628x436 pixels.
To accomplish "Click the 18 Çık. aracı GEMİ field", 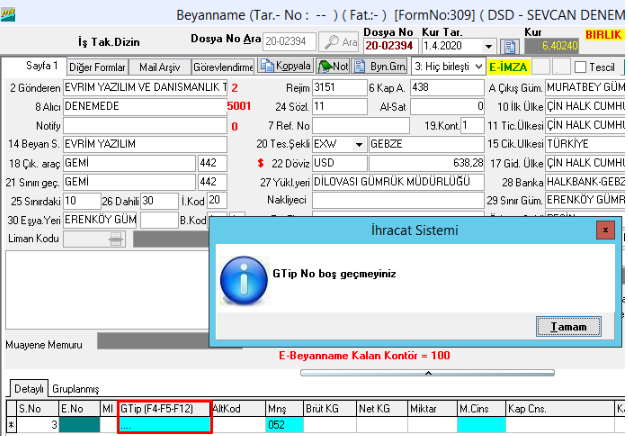I will point(129,163).
